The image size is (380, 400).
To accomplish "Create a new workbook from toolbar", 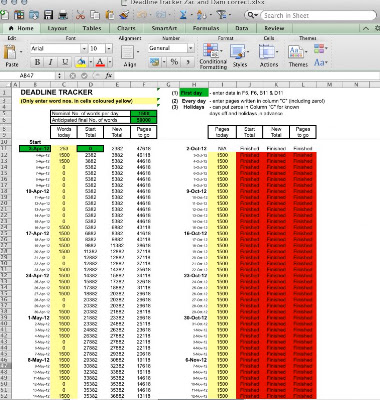I will pyautogui.click(x=4, y=15).
